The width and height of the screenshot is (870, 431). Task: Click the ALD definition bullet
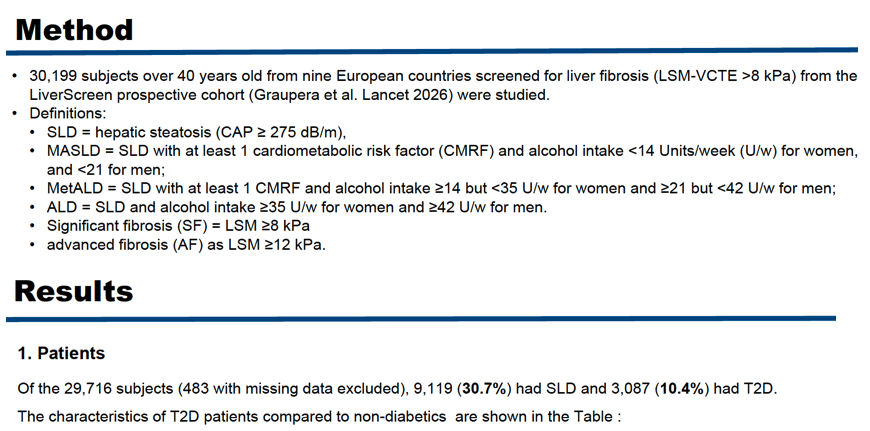297,207
